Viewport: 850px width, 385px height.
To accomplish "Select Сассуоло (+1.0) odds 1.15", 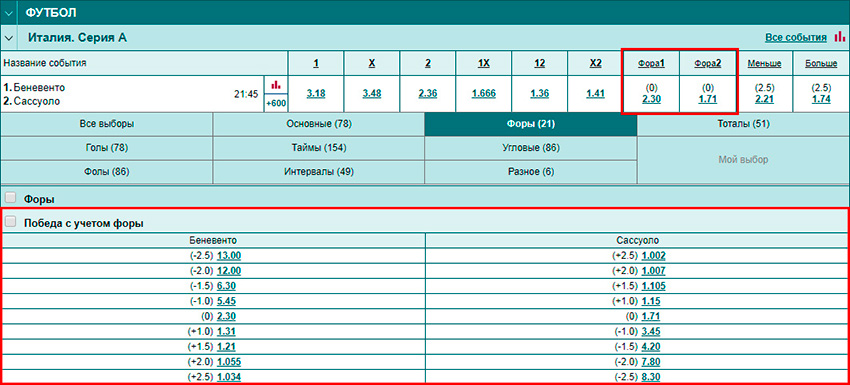I will [651, 301].
